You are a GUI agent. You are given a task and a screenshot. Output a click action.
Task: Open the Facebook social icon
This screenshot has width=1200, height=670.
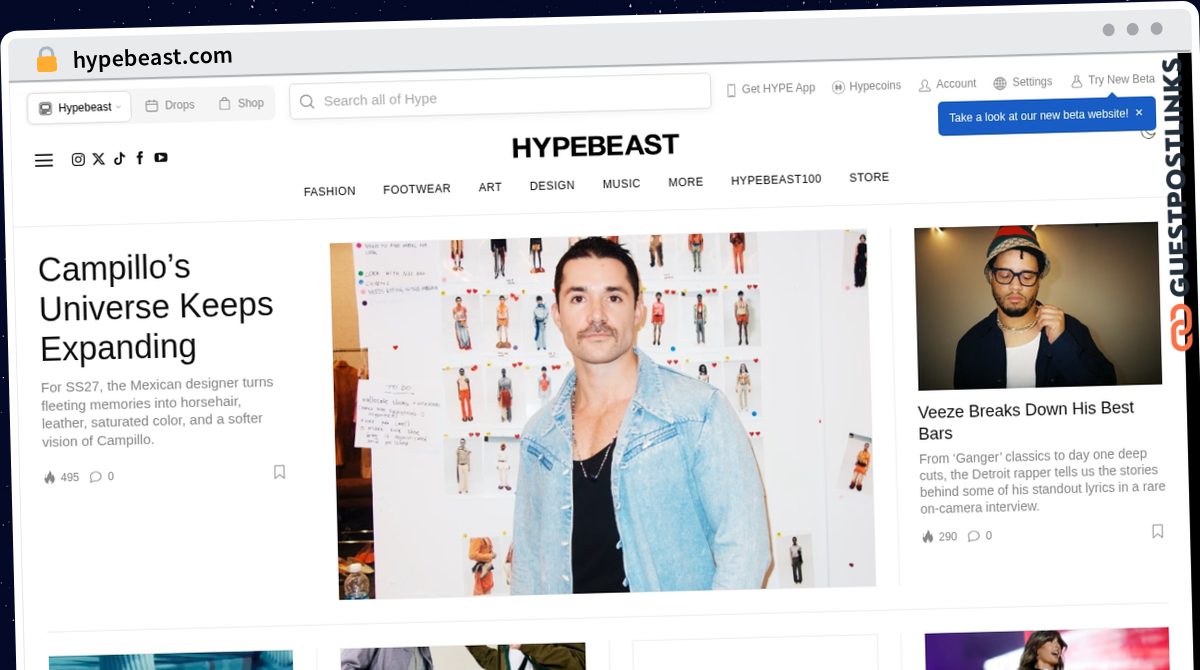click(139, 158)
